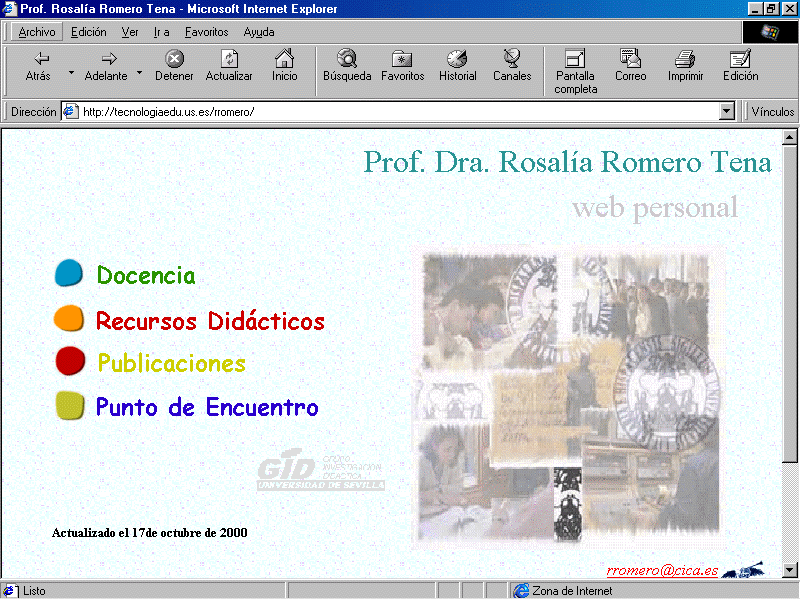Viewport: 800px width, 600px height.
Task: Follow the Recursos Didácticos link
Action: [210, 321]
